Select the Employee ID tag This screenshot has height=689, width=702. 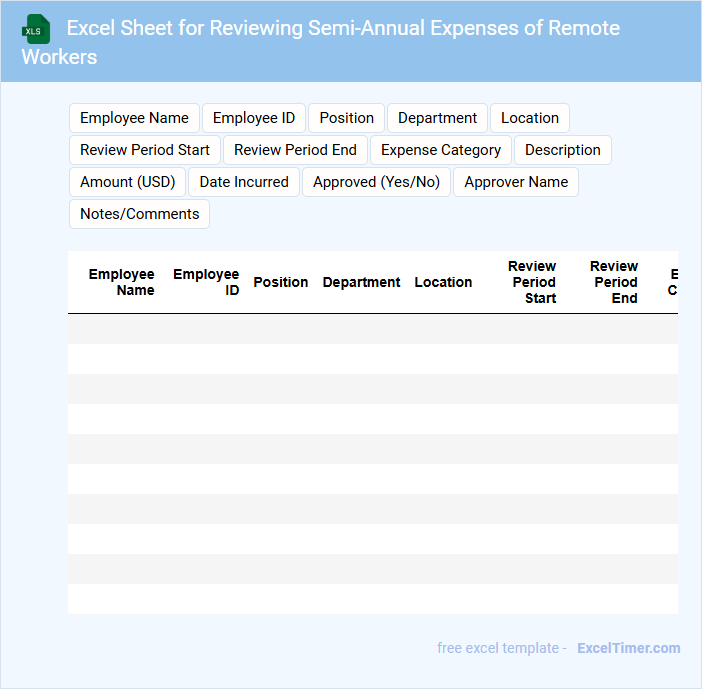[x=254, y=118]
